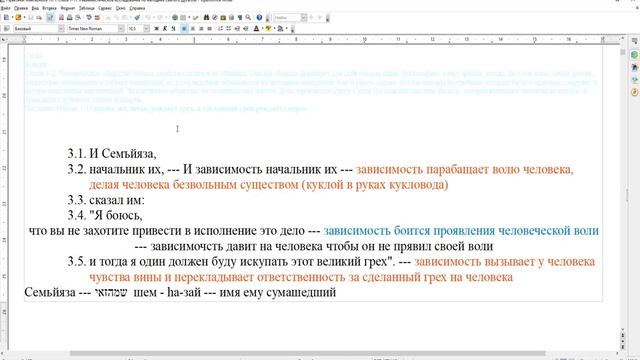Image resolution: width=640 pixels, height=360 pixels.
Task: Open the sidebar Navigator compass deck
Action: [634, 92]
